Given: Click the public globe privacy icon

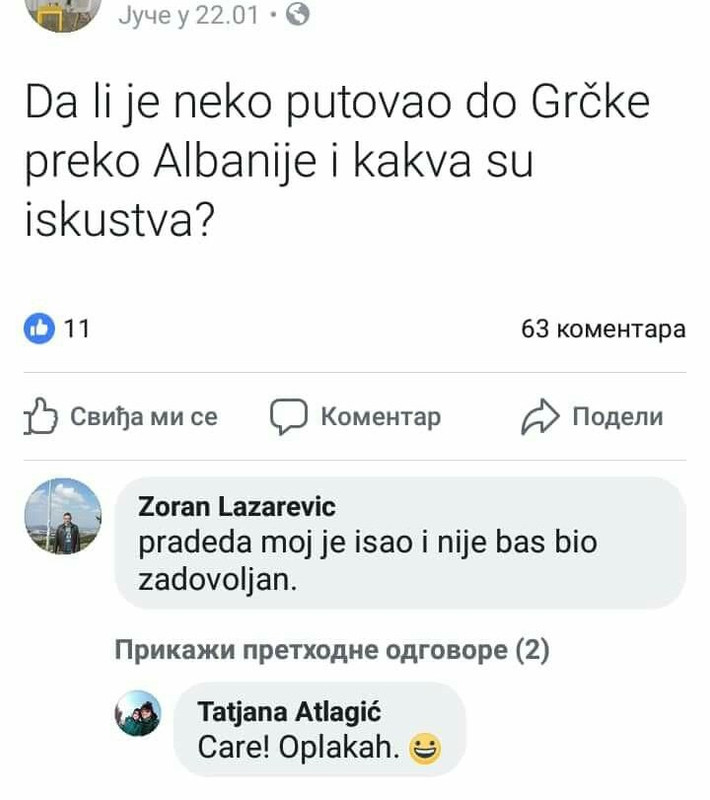Looking at the screenshot, I should pyautogui.click(x=298, y=14).
